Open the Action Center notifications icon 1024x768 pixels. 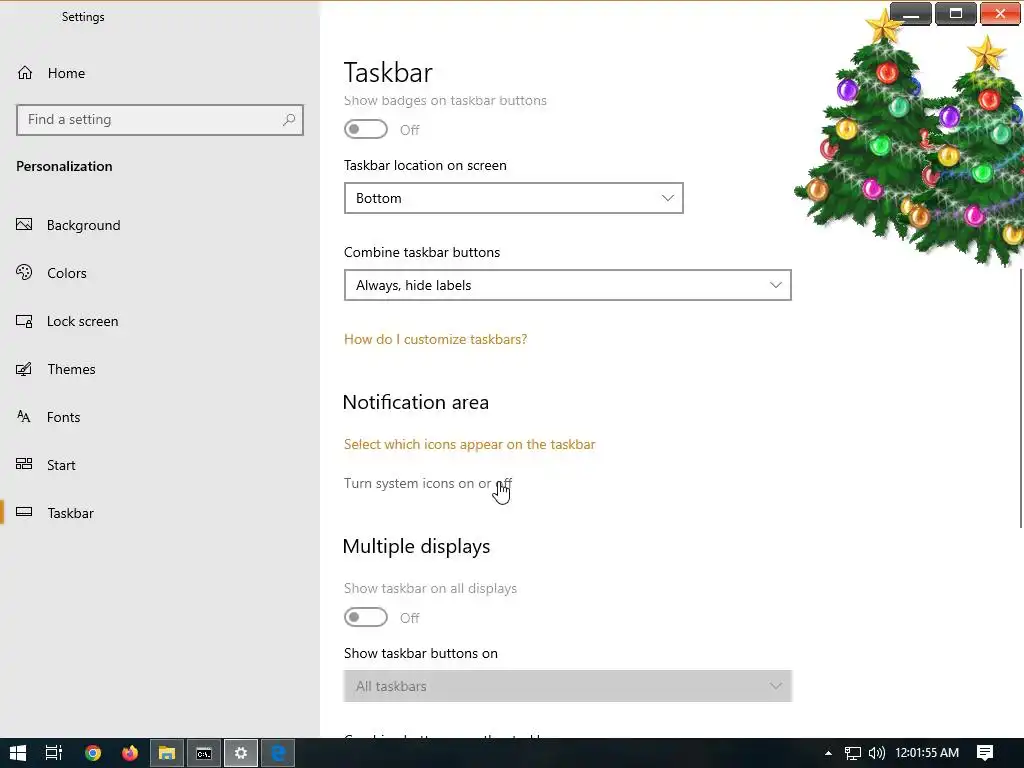pos(985,753)
